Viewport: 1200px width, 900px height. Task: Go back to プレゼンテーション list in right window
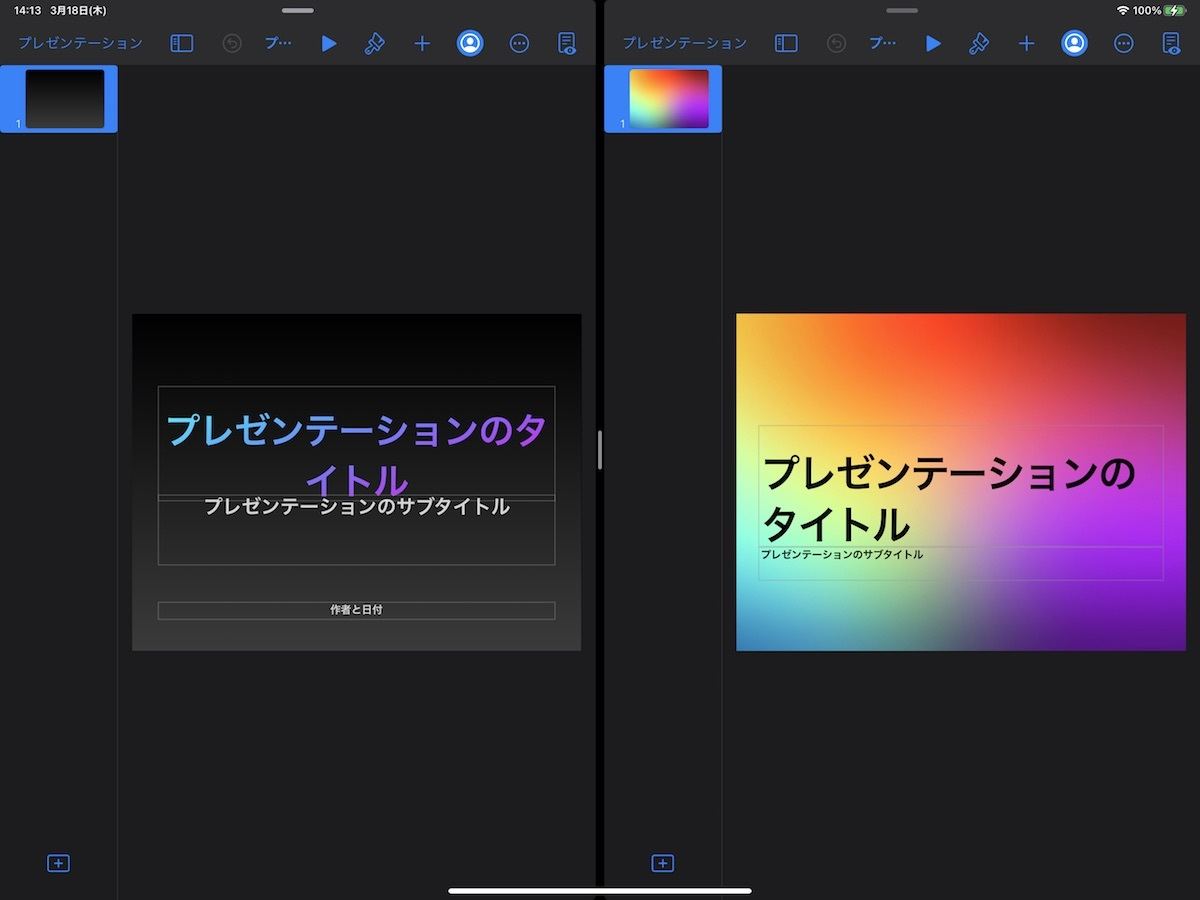[684, 43]
